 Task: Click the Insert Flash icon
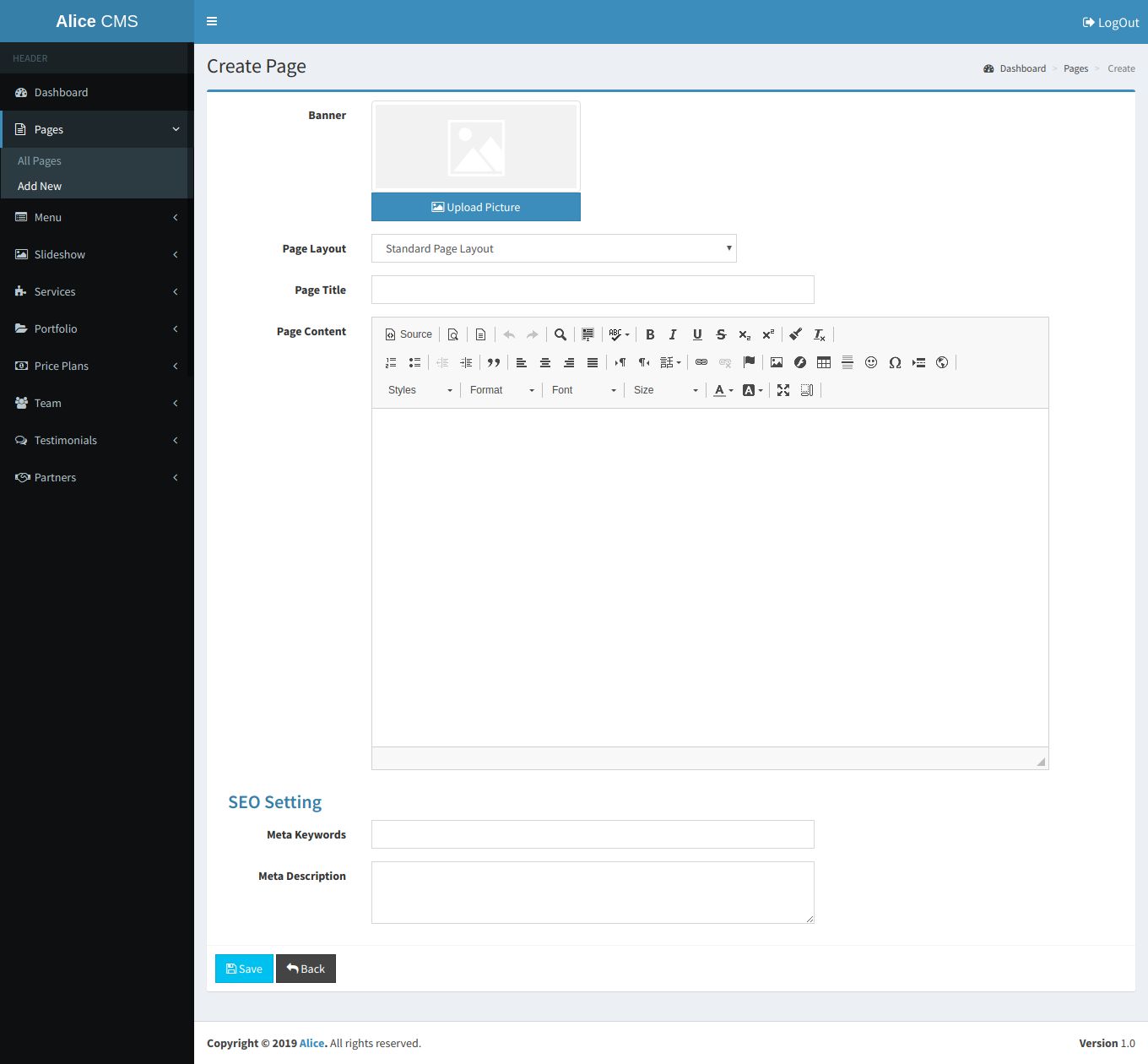[800, 362]
